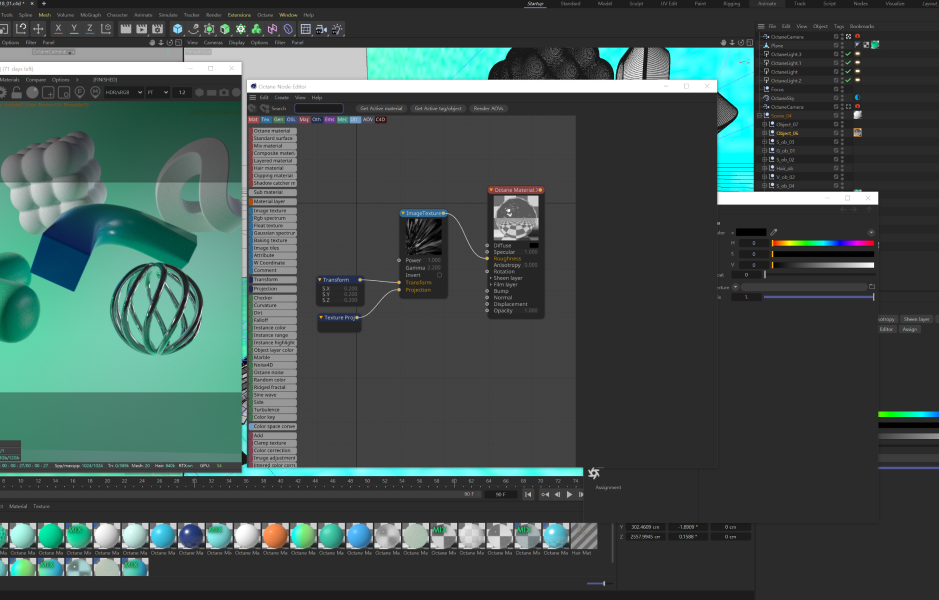Open the spline pen tool icon
The image size is (939, 600).
tap(193, 28)
